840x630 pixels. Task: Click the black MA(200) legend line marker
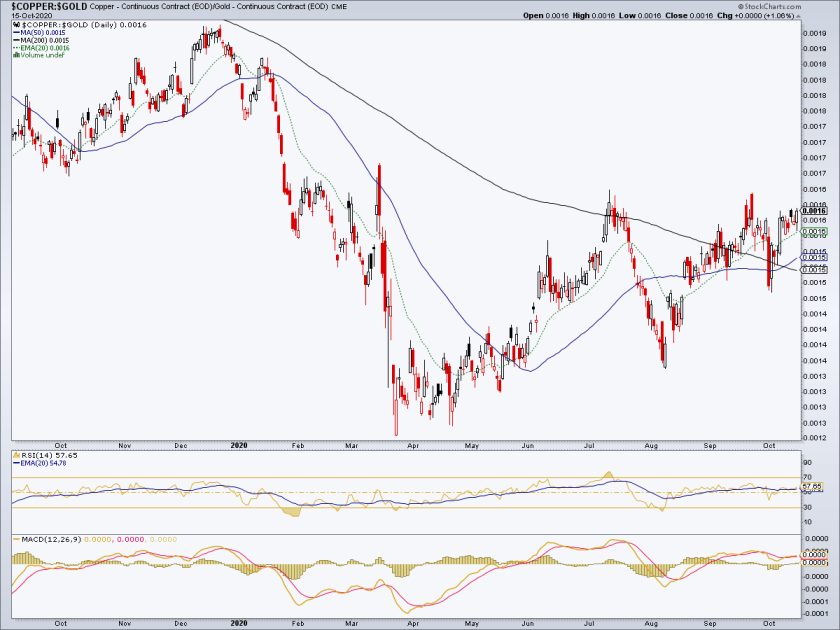pos(16,40)
